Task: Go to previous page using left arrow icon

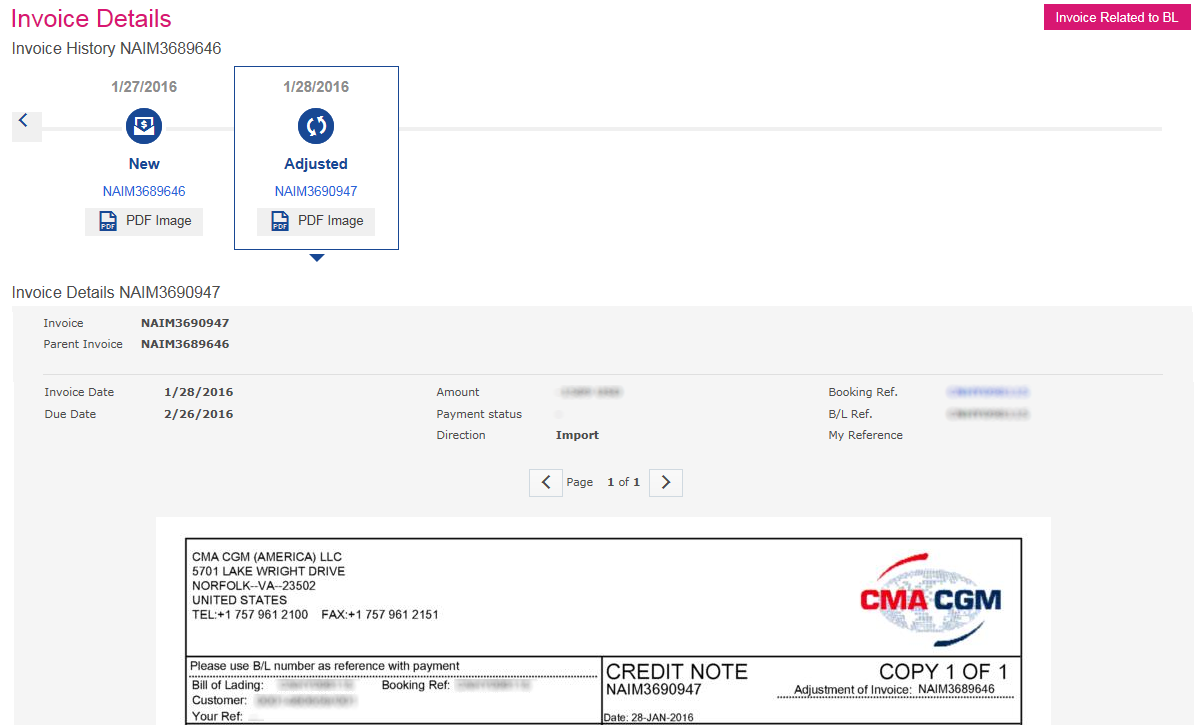Action: point(545,482)
